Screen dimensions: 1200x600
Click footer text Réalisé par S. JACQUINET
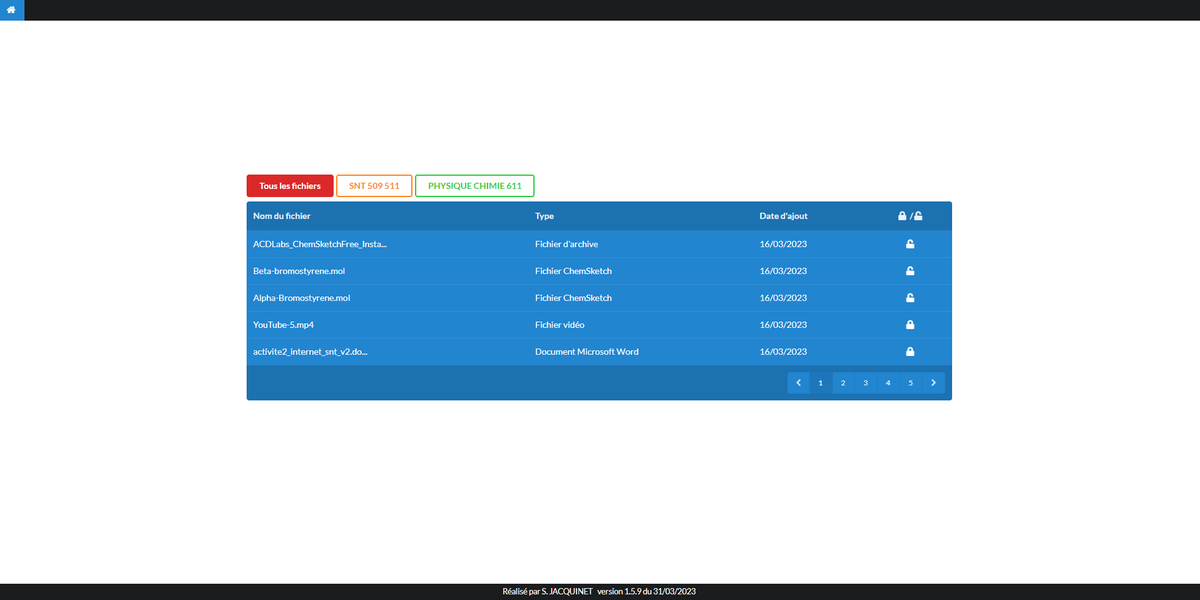[548, 592]
